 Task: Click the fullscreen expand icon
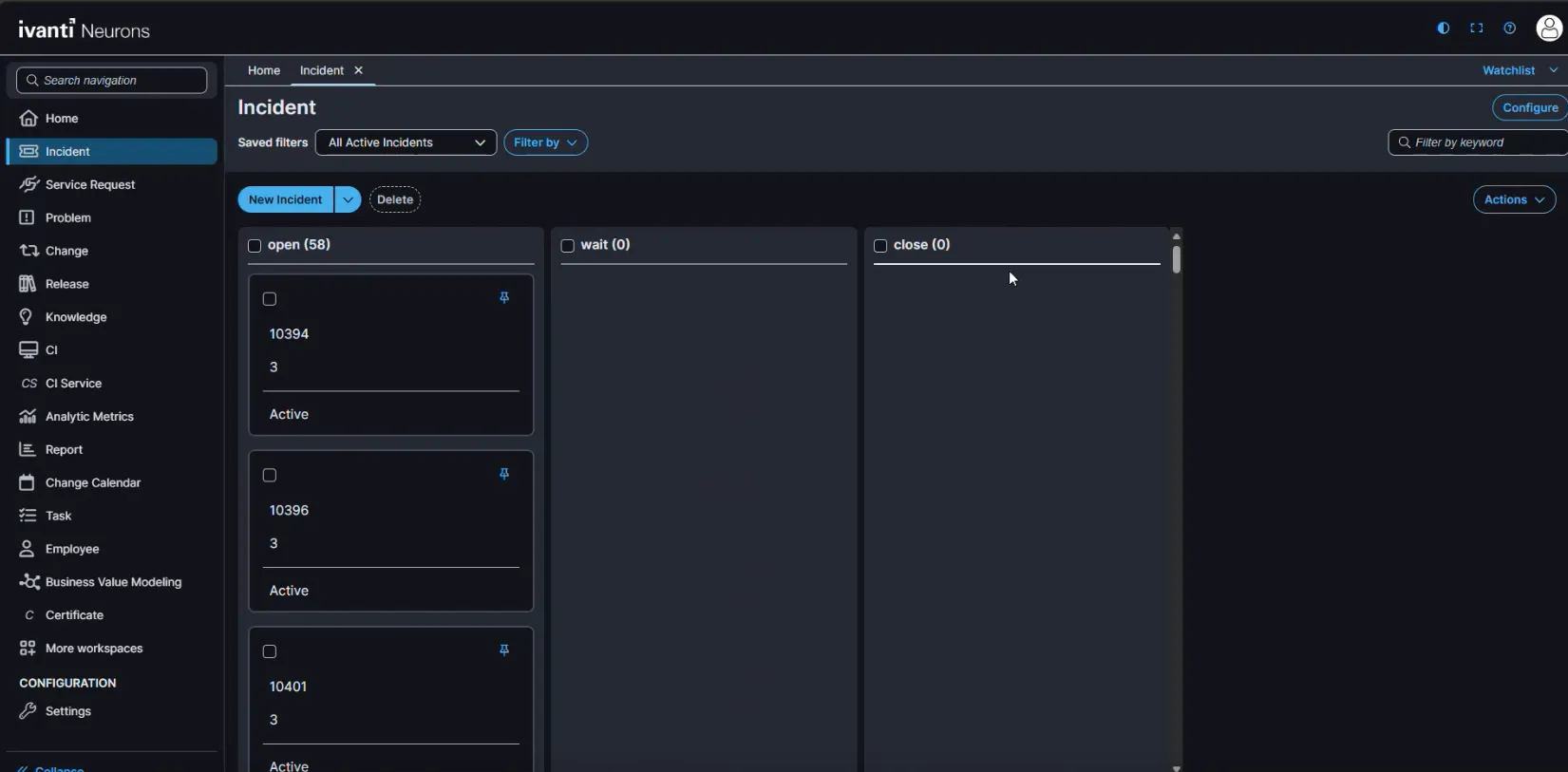(x=1476, y=28)
